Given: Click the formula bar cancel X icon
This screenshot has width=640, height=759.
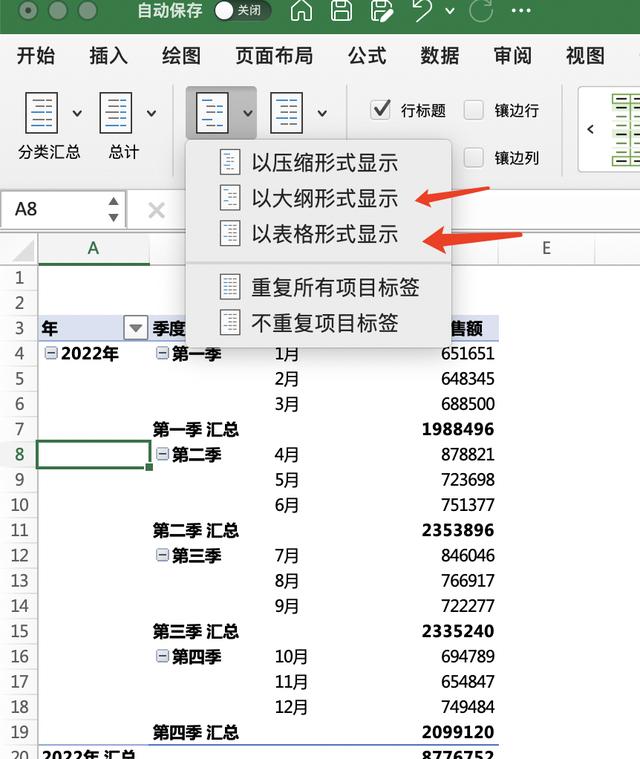Looking at the screenshot, I should [156, 210].
